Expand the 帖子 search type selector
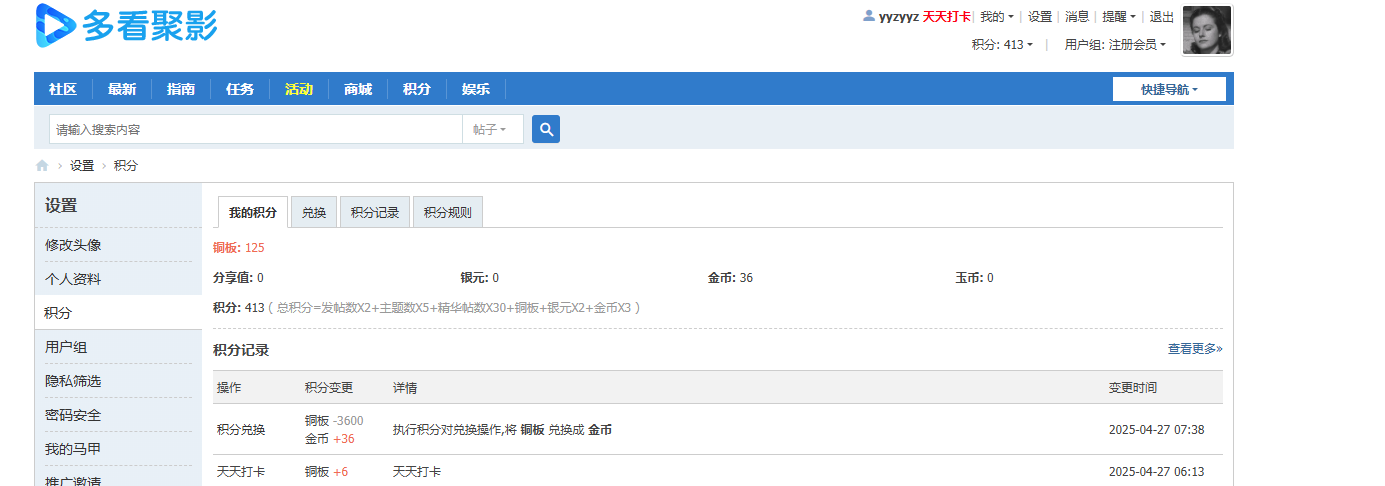 (490, 130)
